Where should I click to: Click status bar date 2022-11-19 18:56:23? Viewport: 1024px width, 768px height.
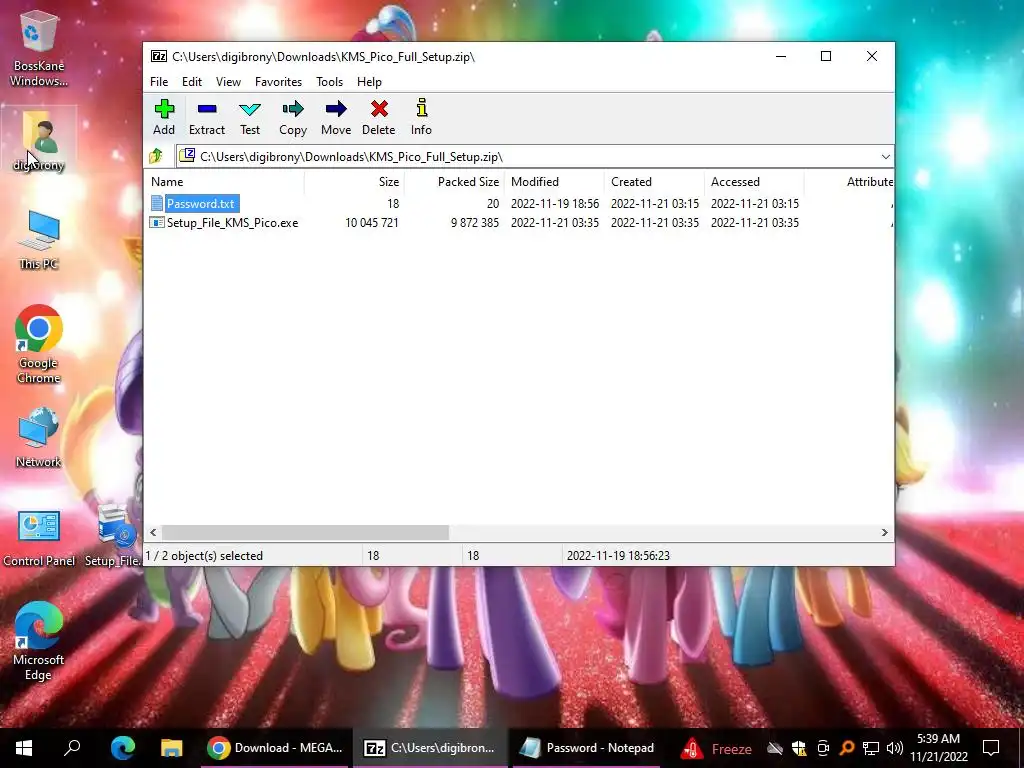618,556
